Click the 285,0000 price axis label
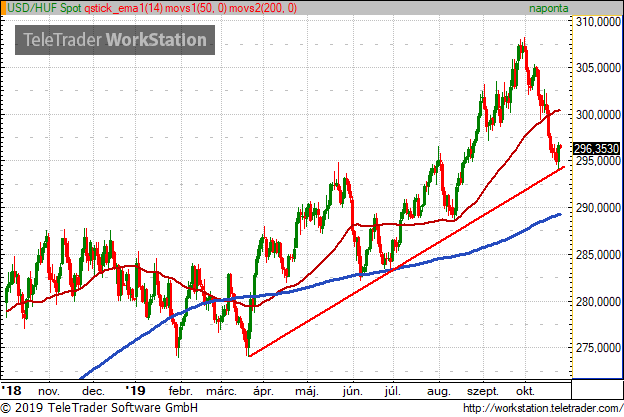Image resolution: width=624 pixels, height=417 pixels. pos(599,255)
